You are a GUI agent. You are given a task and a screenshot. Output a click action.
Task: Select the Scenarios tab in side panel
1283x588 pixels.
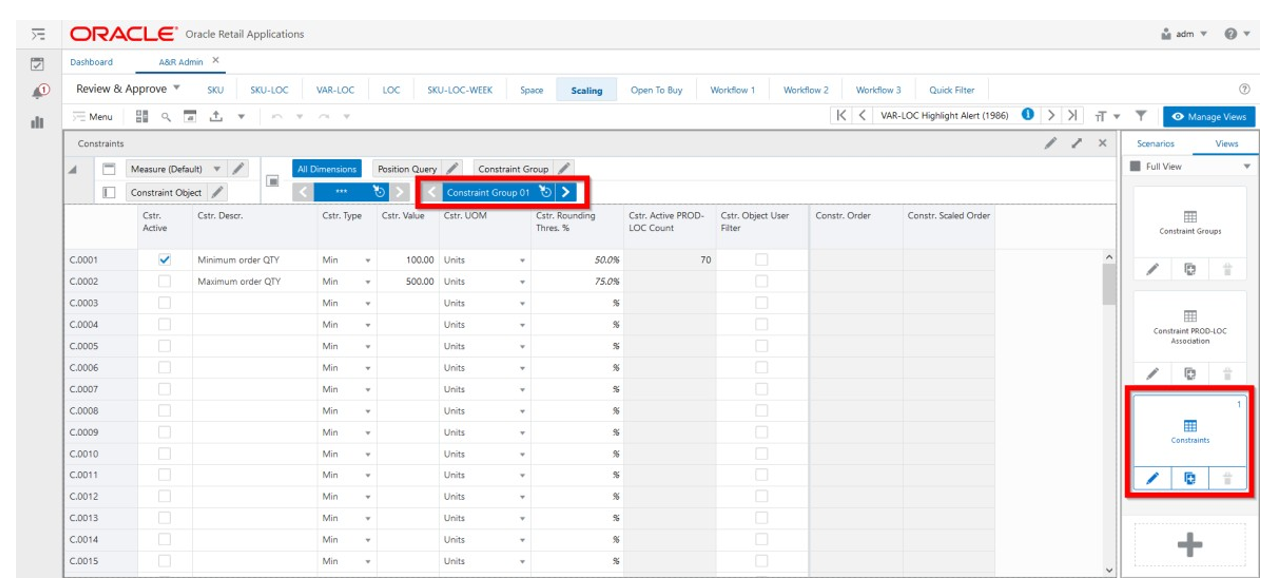pyautogui.click(x=1155, y=144)
